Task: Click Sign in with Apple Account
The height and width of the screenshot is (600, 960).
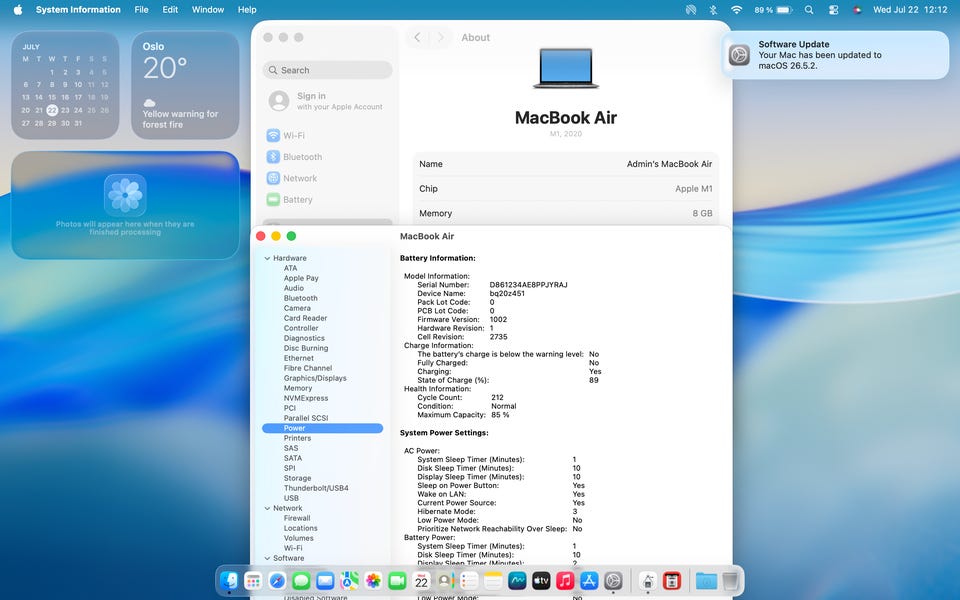Action: coord(327,101)
